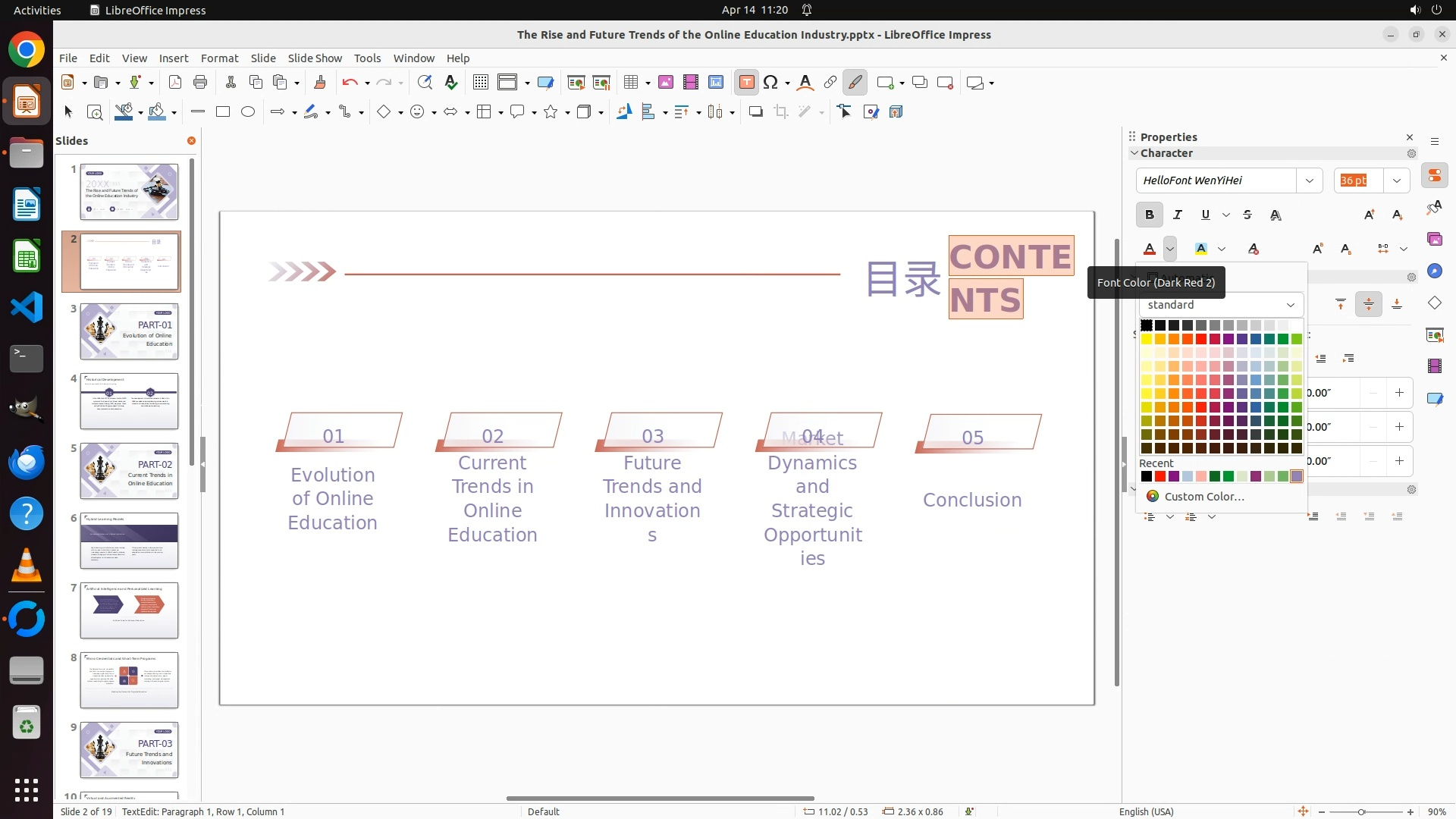1456x819 pixels.
Task: Open the font name dropdown
Action: (1309, 180)
